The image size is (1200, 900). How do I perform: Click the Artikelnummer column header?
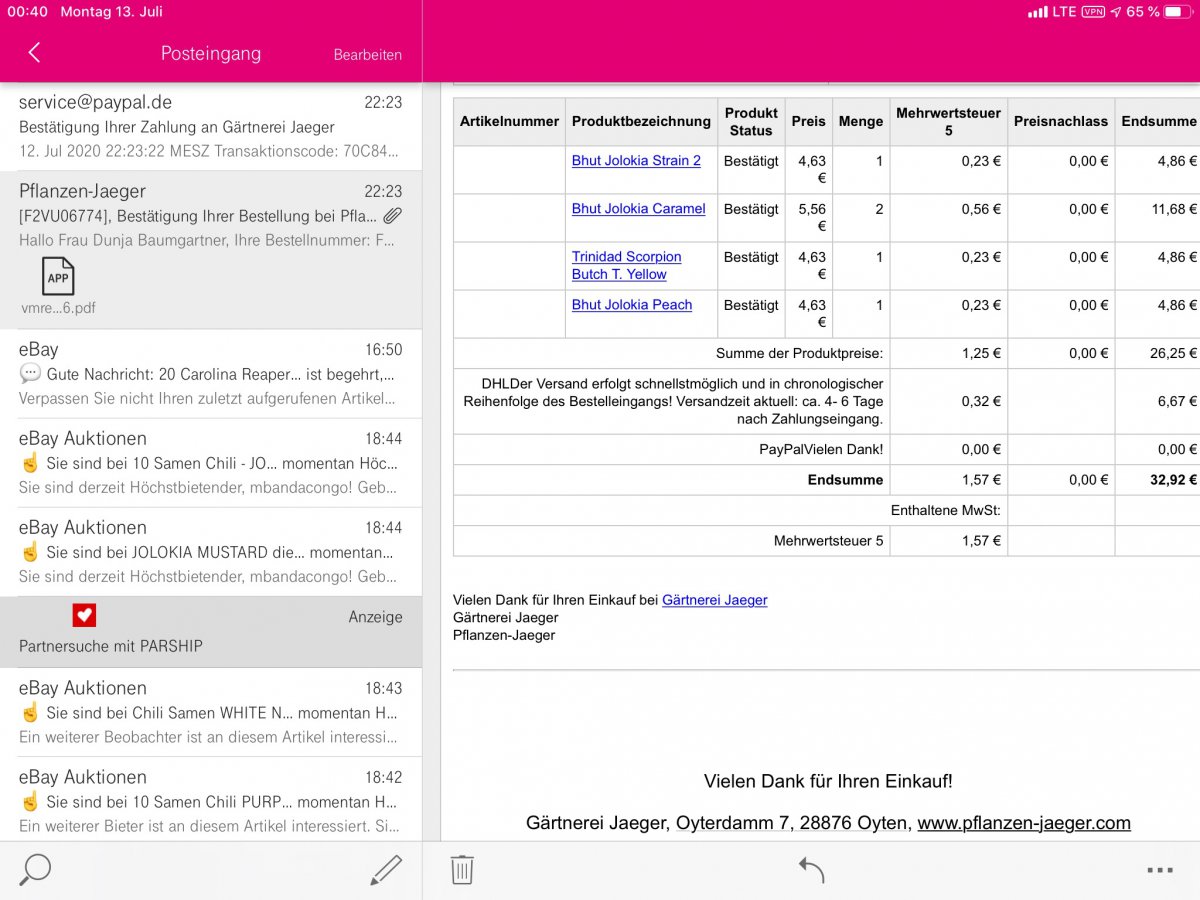[x=509, y=121]
